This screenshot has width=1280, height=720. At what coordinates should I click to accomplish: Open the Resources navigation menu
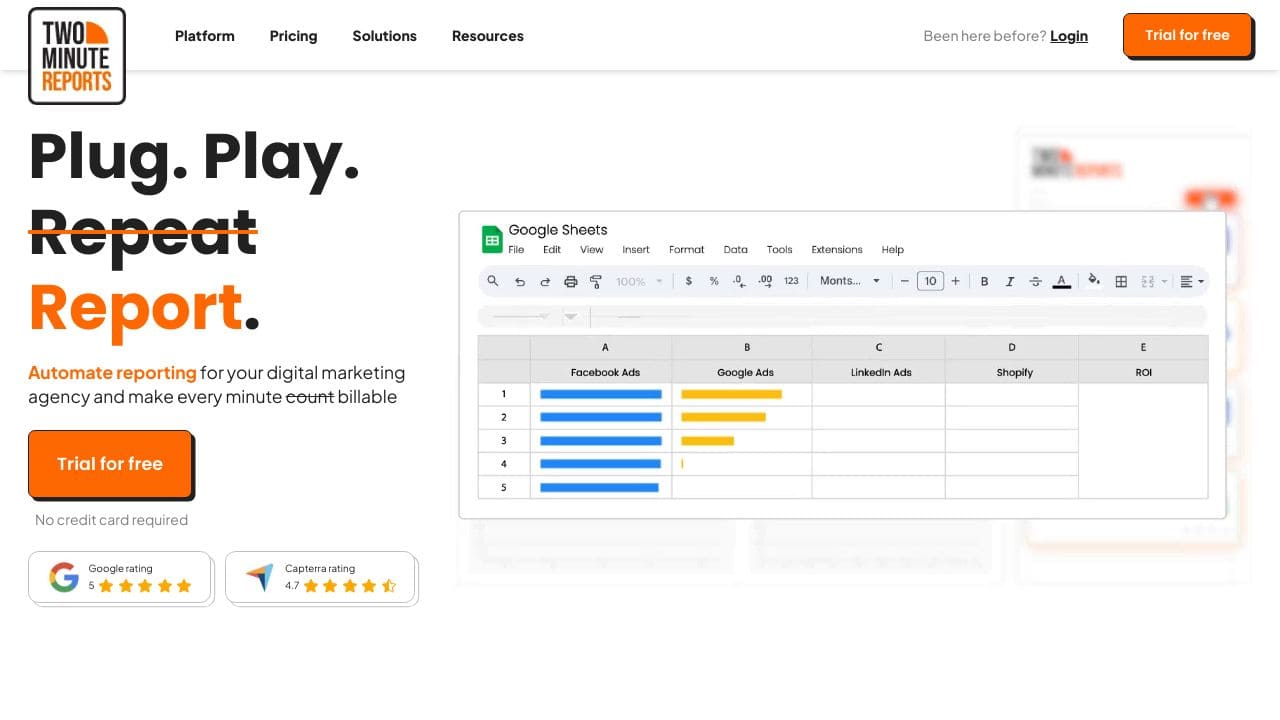pyautogui.click(x=488, y=36)
